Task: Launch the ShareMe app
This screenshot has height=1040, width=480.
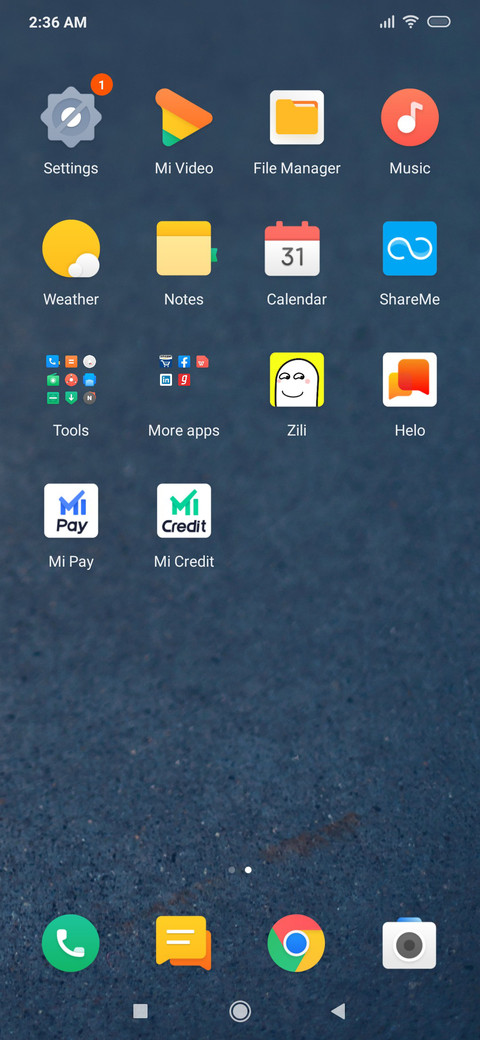Action: tap(410, 249)
